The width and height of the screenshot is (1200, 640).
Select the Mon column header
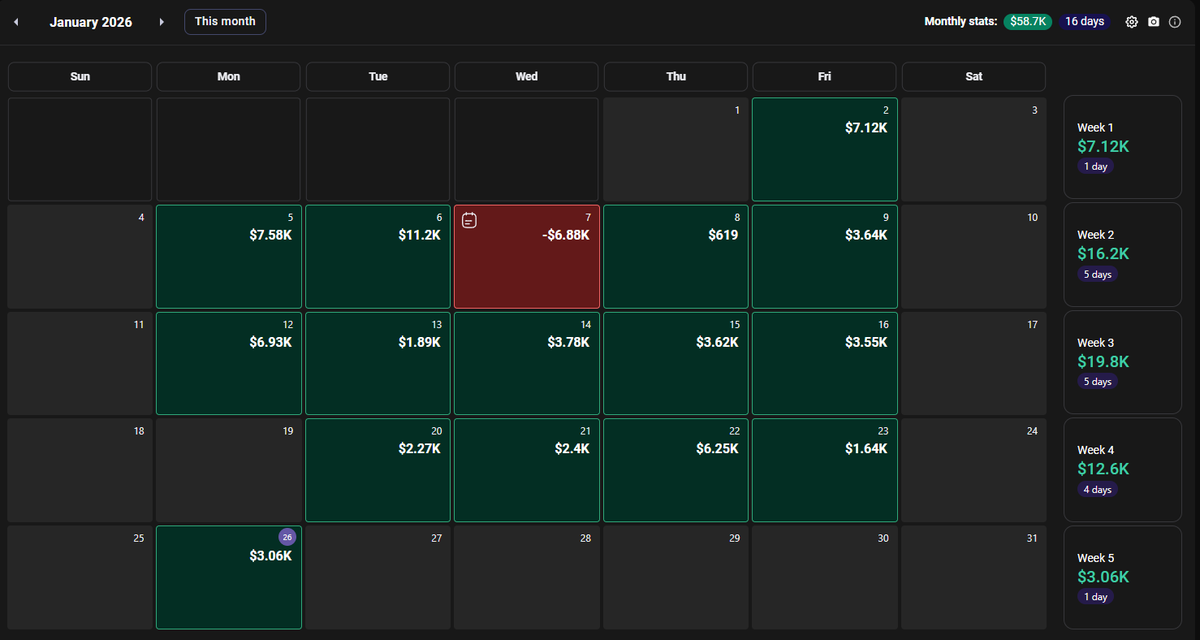[x=229, y=77]
